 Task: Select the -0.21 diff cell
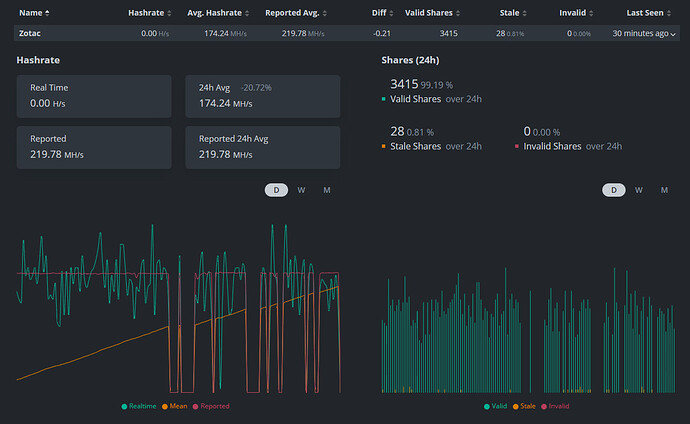pyautogui.click(x=382, y=33)
